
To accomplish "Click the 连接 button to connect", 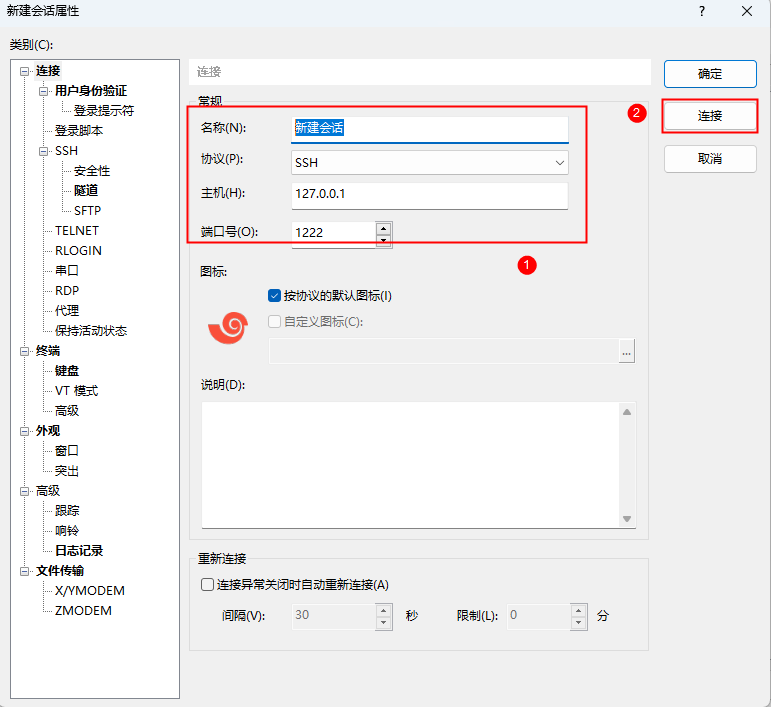I will tap(710, 116).
